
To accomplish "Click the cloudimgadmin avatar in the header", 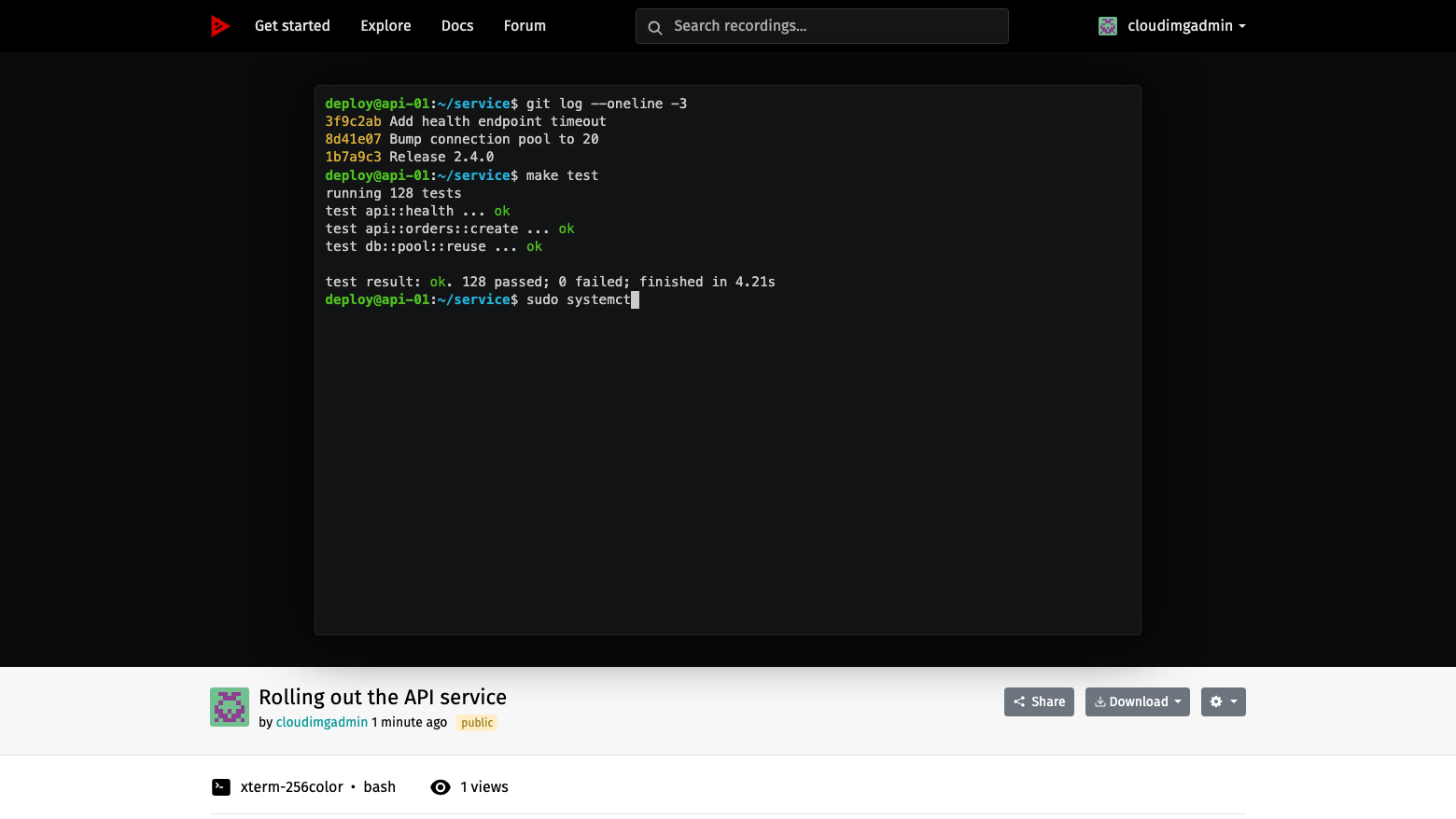I will pos(1108,26).
